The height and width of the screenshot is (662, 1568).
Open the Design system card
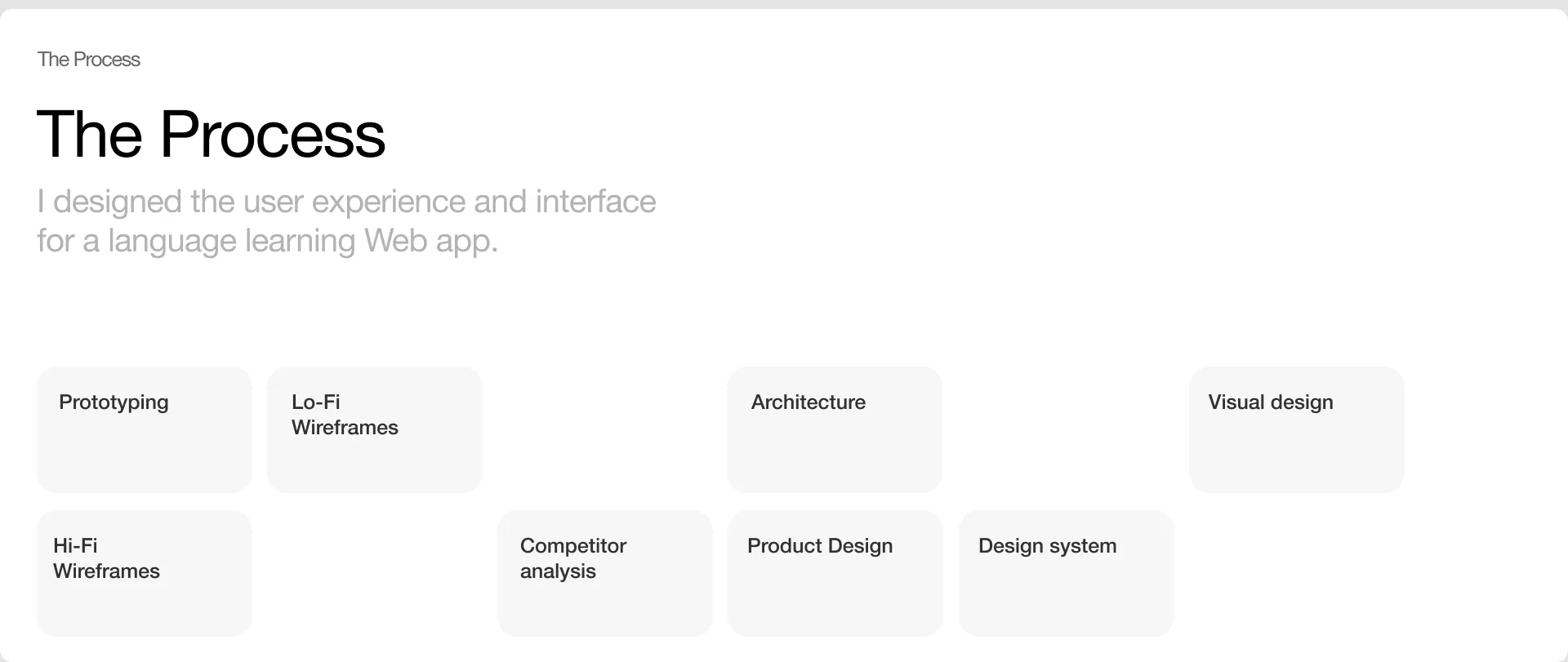pyautogui.click(x=1067, y=573)
